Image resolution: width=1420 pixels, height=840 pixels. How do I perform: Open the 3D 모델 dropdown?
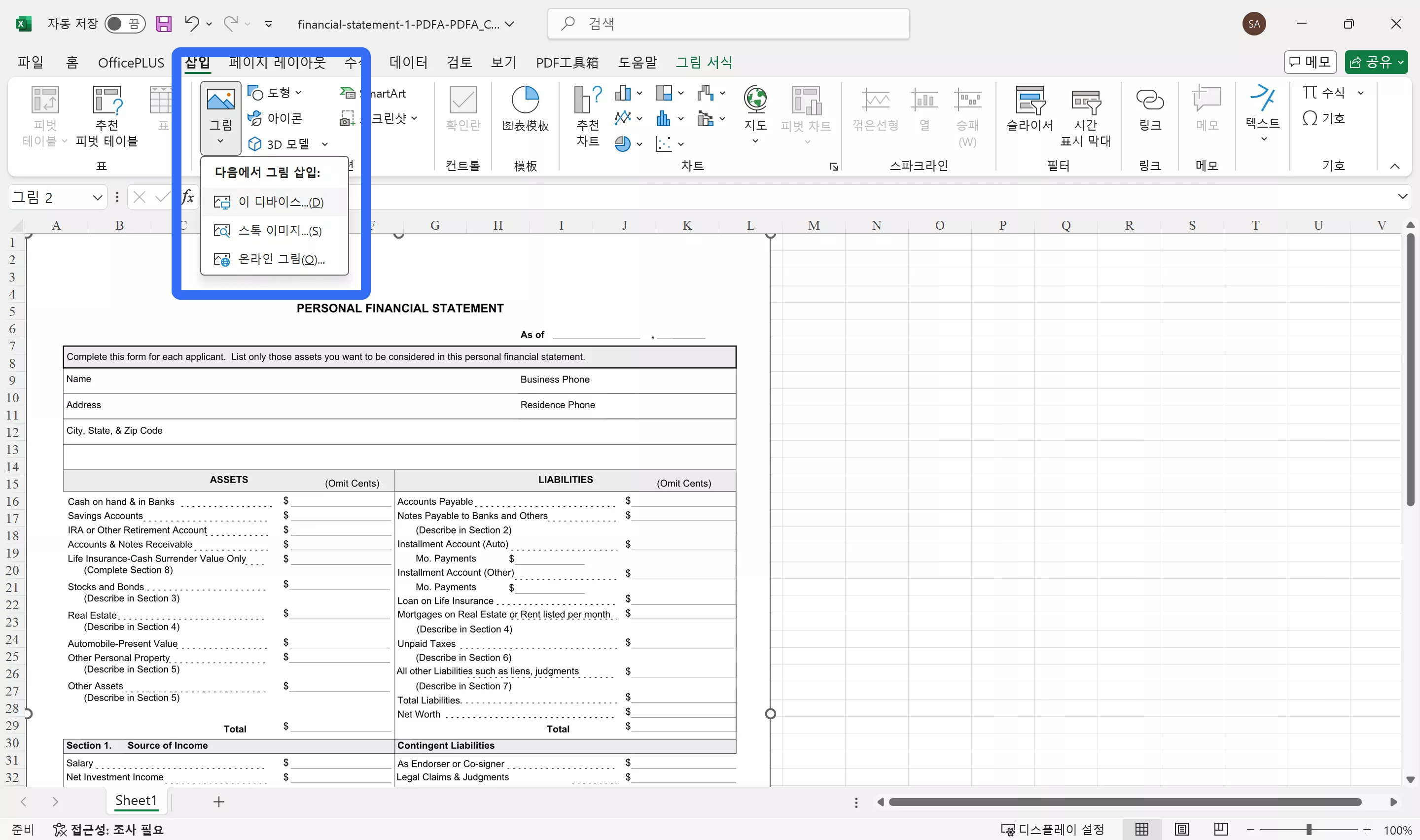click(x=325, y=144)
